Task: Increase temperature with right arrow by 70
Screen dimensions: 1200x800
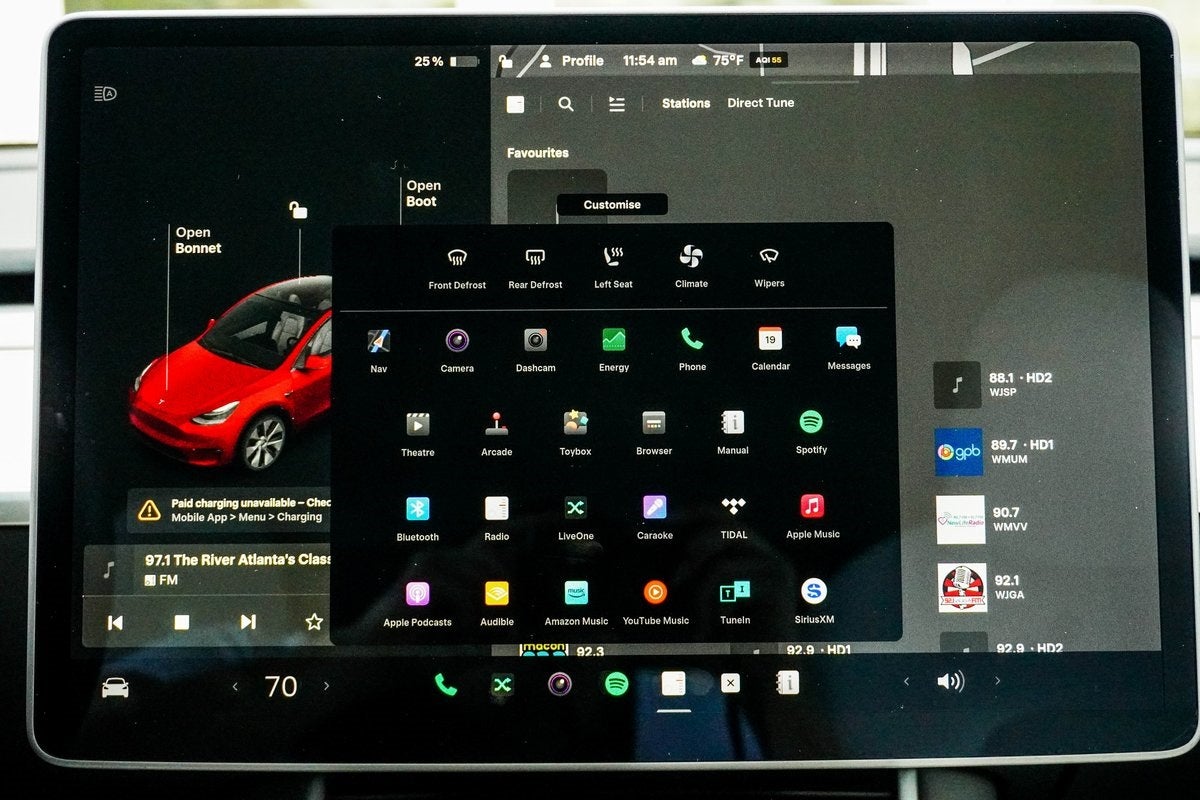Action: tap(326, 686)
